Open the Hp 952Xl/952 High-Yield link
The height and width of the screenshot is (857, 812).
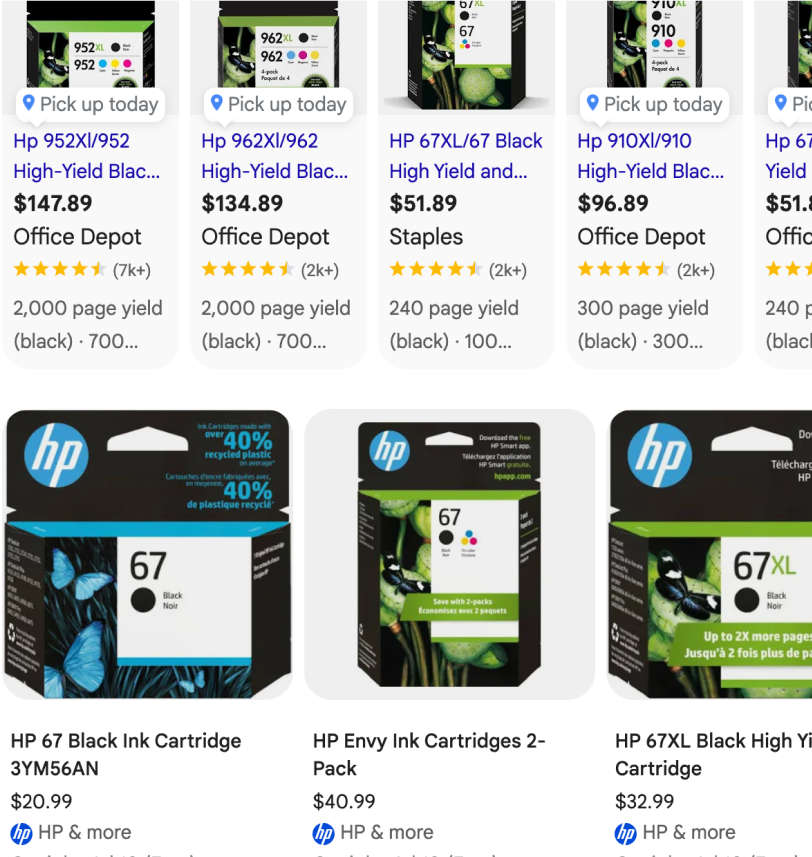pos(86,156)
